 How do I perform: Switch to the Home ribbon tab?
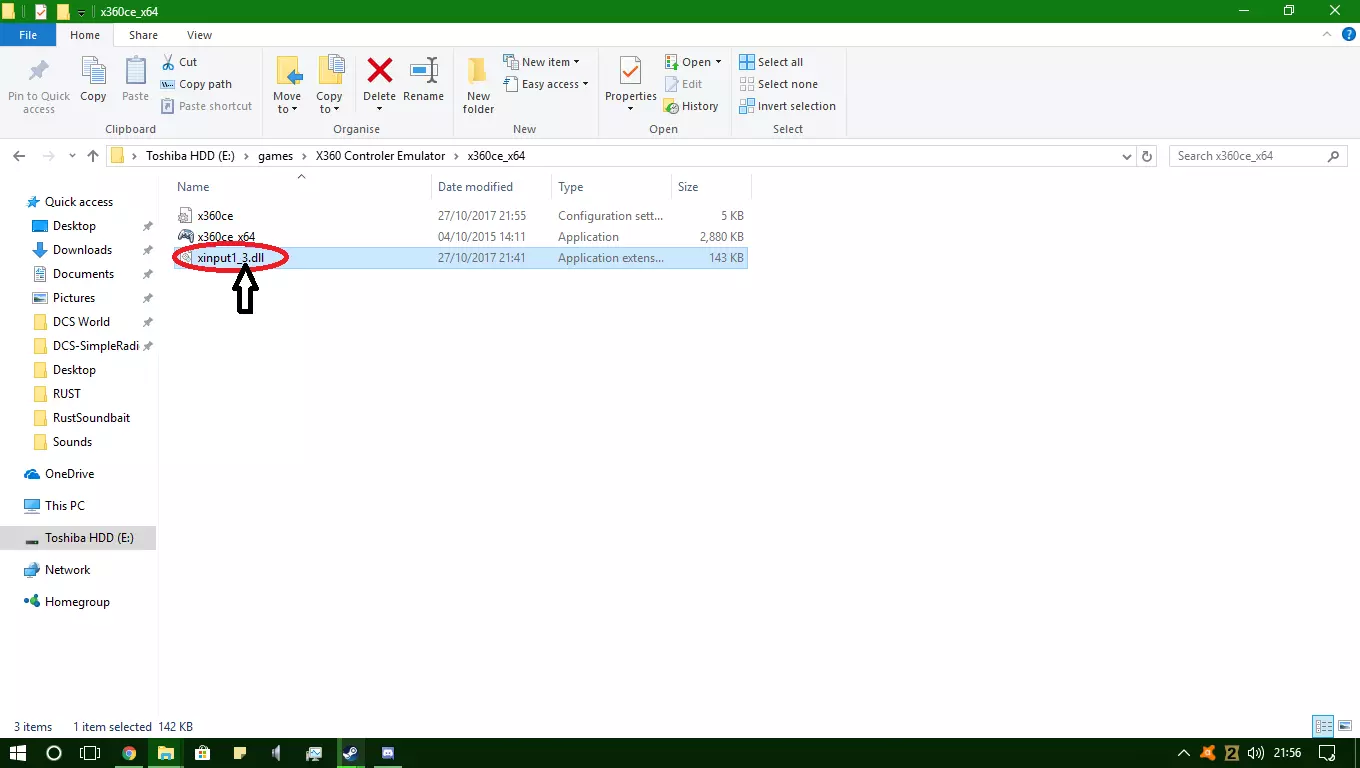(x=85, y=35)
